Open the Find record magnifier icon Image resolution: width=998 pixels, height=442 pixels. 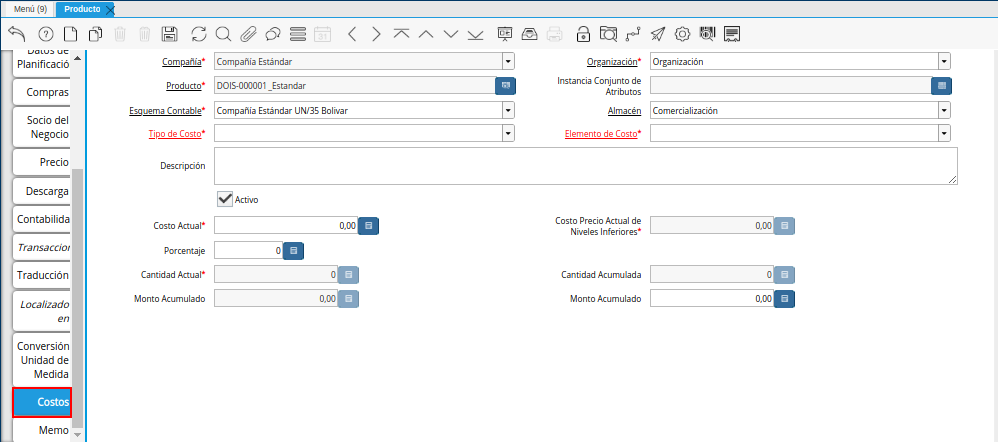[x=223, y=34]
